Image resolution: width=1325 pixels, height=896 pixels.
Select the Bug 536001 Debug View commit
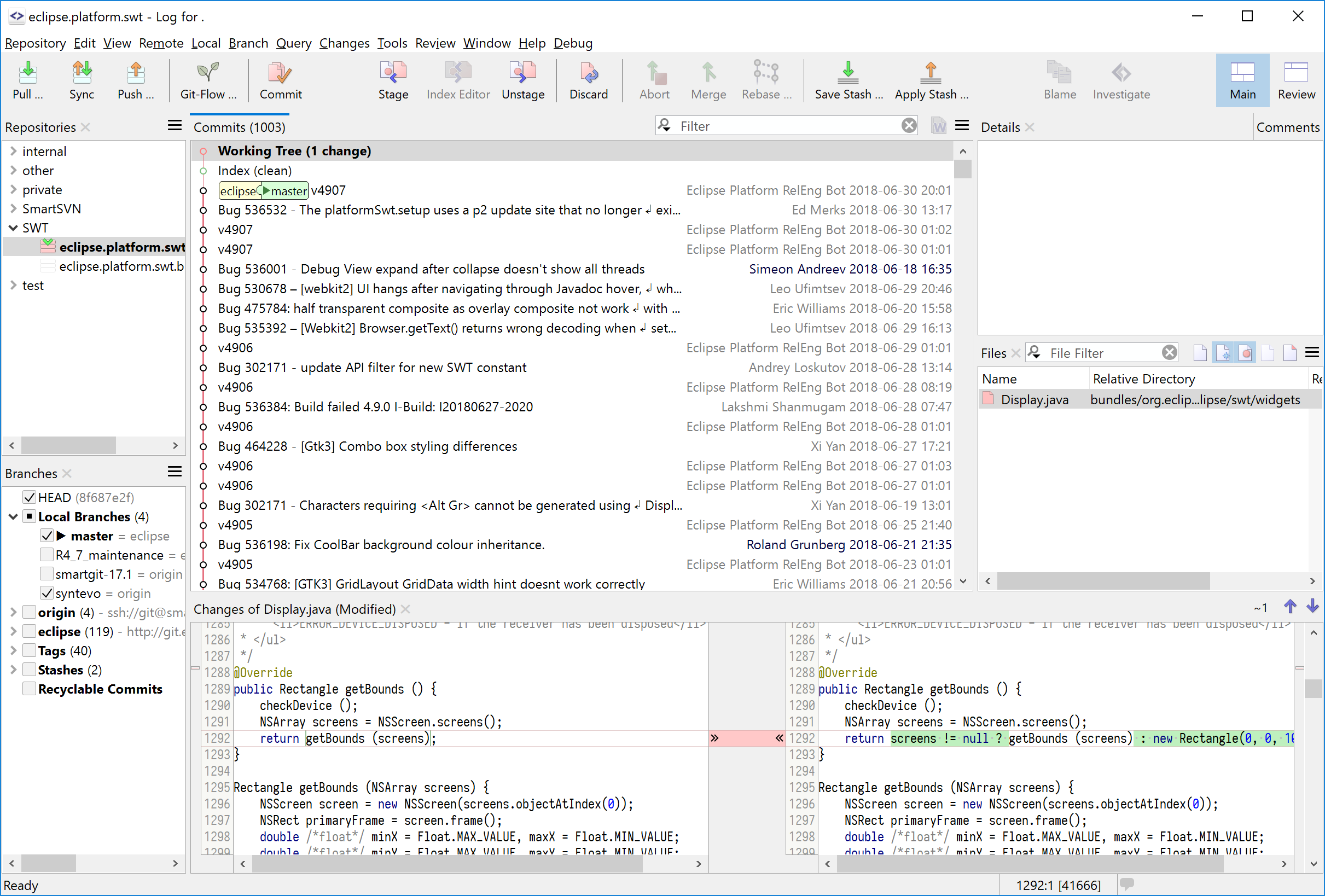[431, 269]
